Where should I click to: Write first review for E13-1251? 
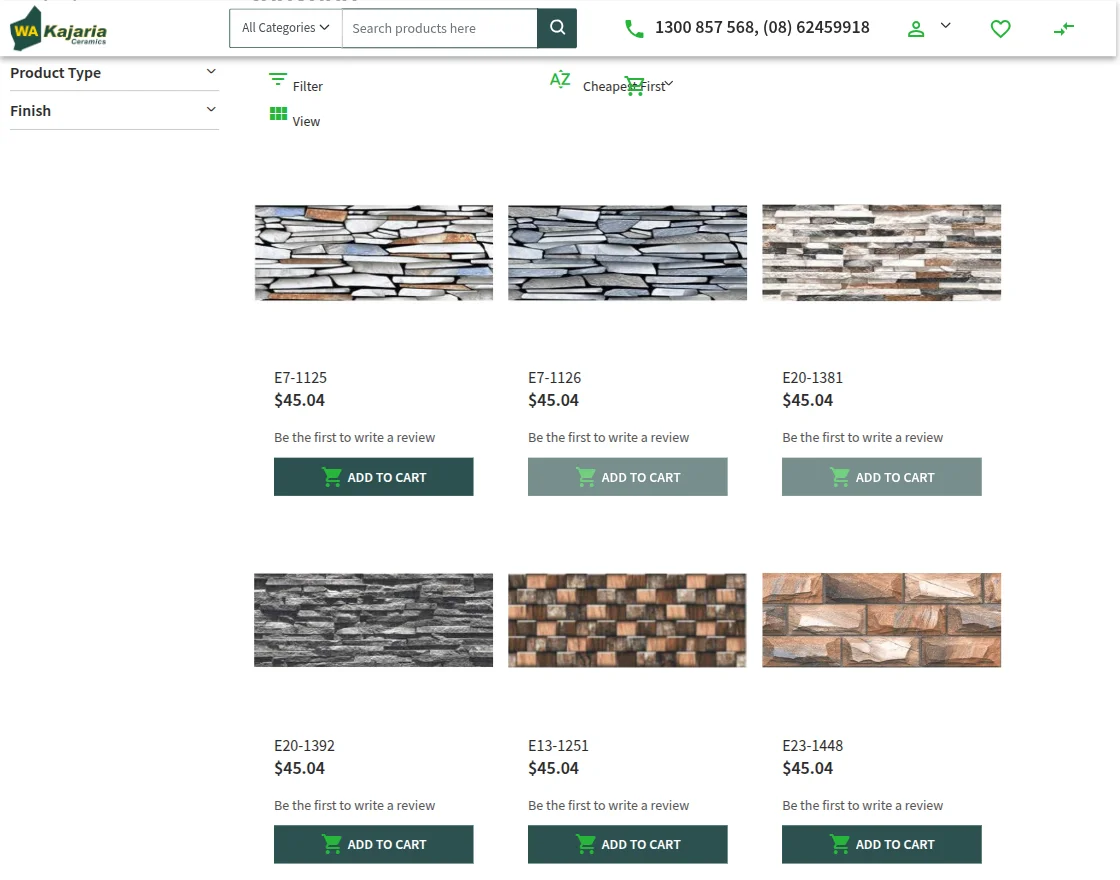pos(608,806)
